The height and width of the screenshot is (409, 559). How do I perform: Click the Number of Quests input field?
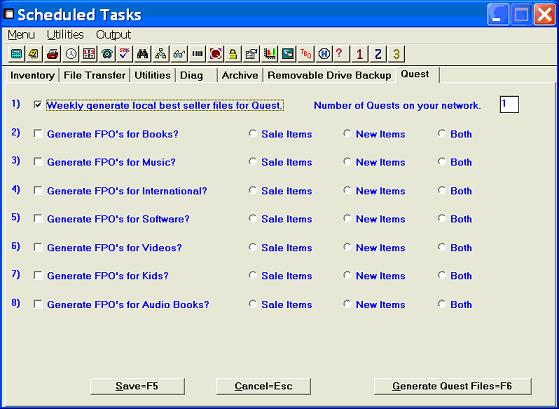coord(509,104)
